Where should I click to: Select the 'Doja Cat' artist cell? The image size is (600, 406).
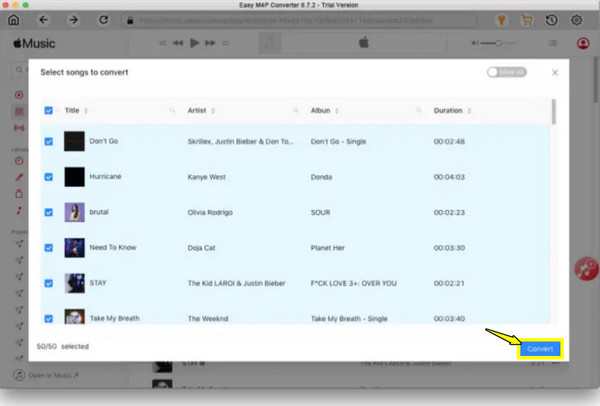(x=201, y=248)
